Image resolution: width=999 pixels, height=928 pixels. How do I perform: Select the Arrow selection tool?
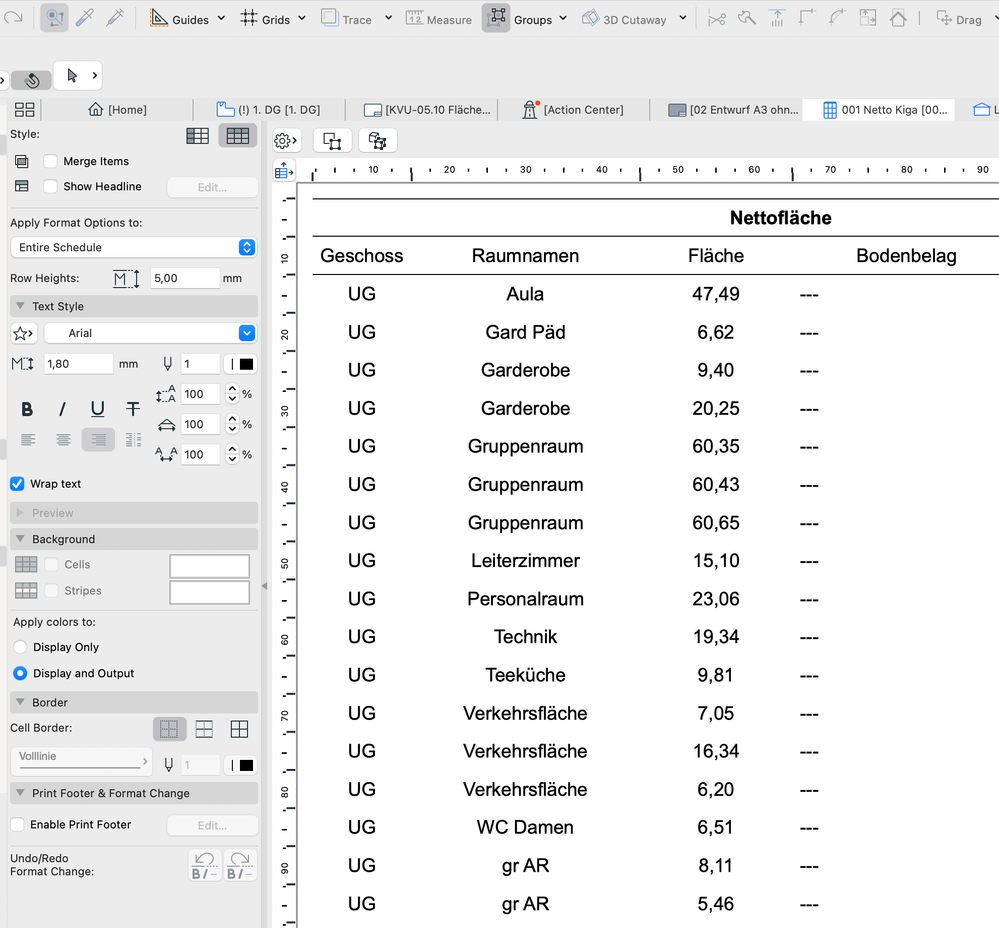pyautogui.click(x=72, y=76)
